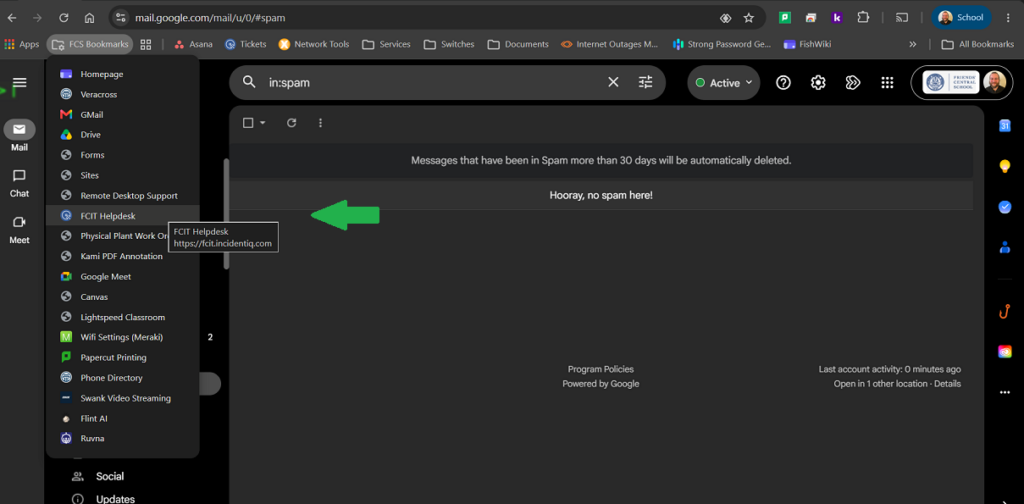Select Flint AI bookmark entry

click(123, 418)
